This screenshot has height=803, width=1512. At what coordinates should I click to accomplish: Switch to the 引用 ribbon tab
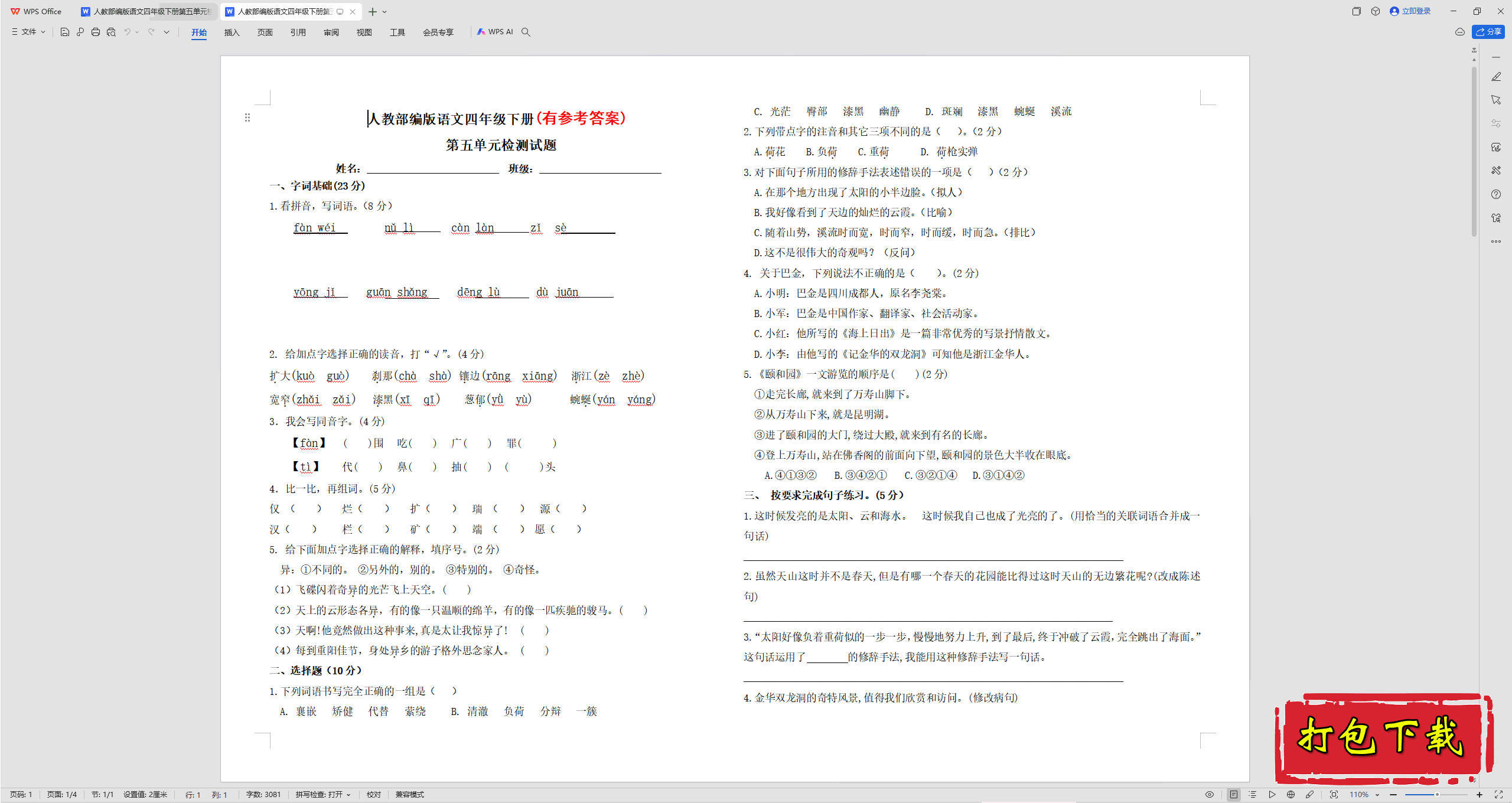click(x=298, y=32)
